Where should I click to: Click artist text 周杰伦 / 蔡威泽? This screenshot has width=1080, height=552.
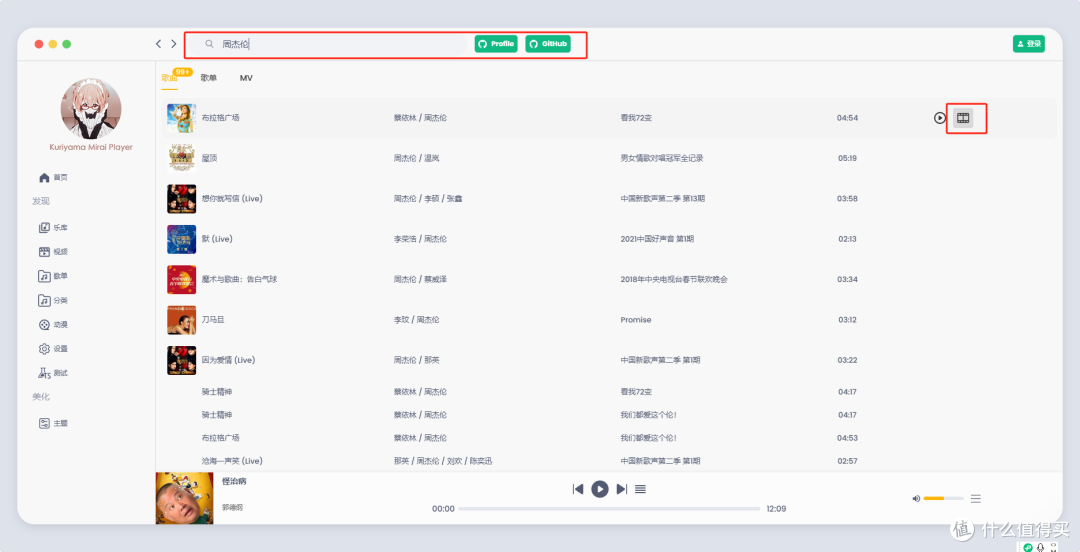pos(420,279)
